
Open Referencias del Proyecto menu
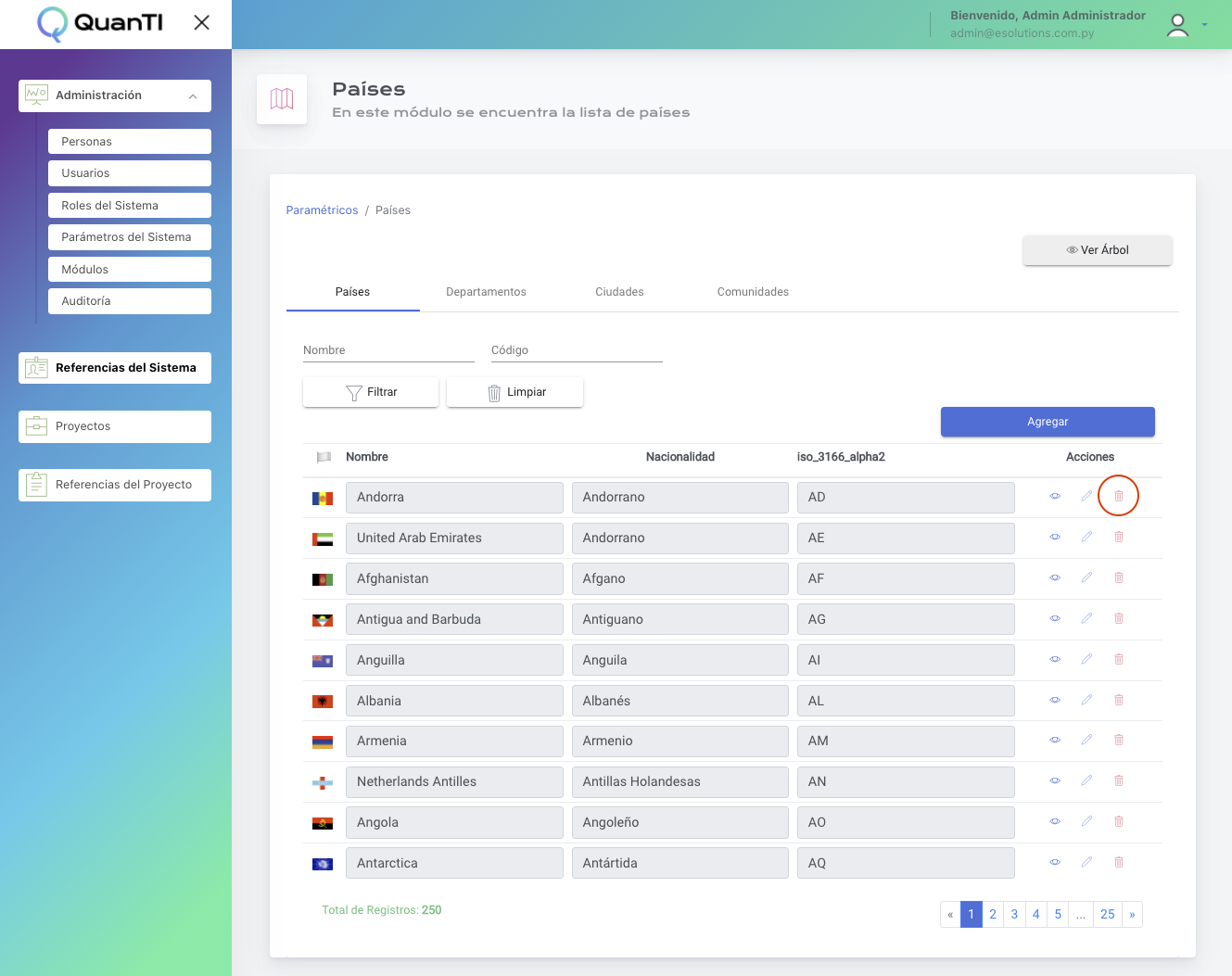point(115,485)
